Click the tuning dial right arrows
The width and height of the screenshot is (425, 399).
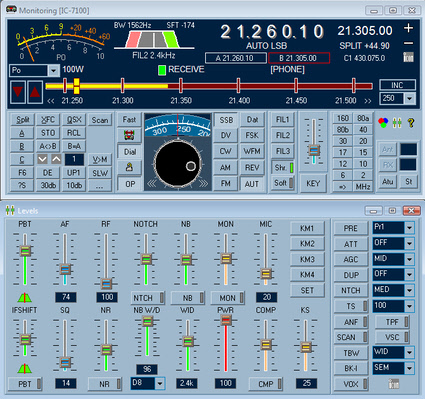tap(204, 184)
